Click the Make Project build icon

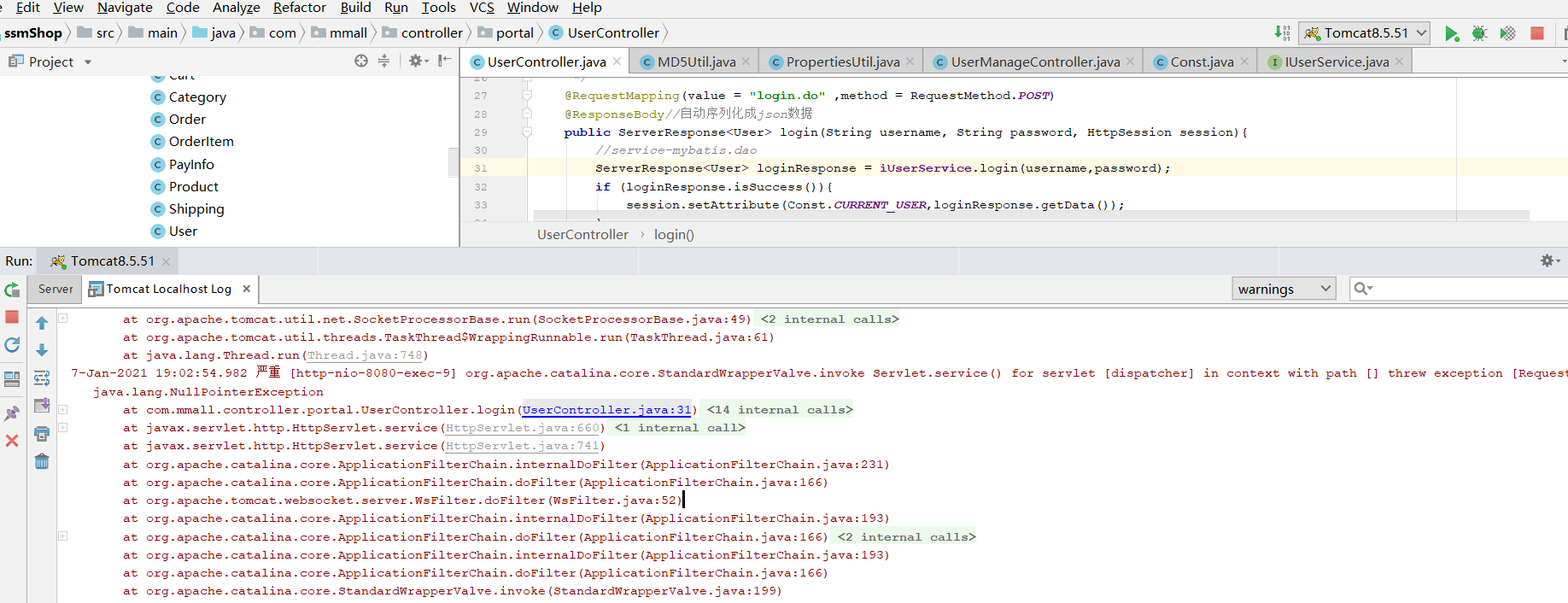point(1283,33)
